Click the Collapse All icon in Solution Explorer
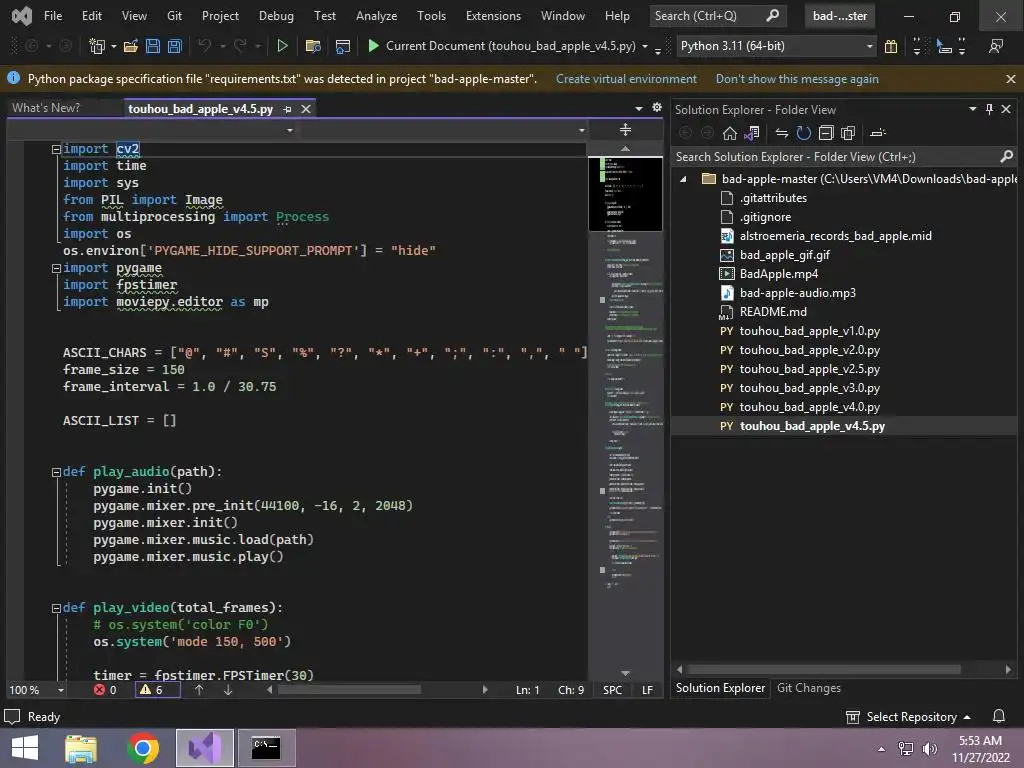Screen dimensions: 1024x768 coord(826,133)
